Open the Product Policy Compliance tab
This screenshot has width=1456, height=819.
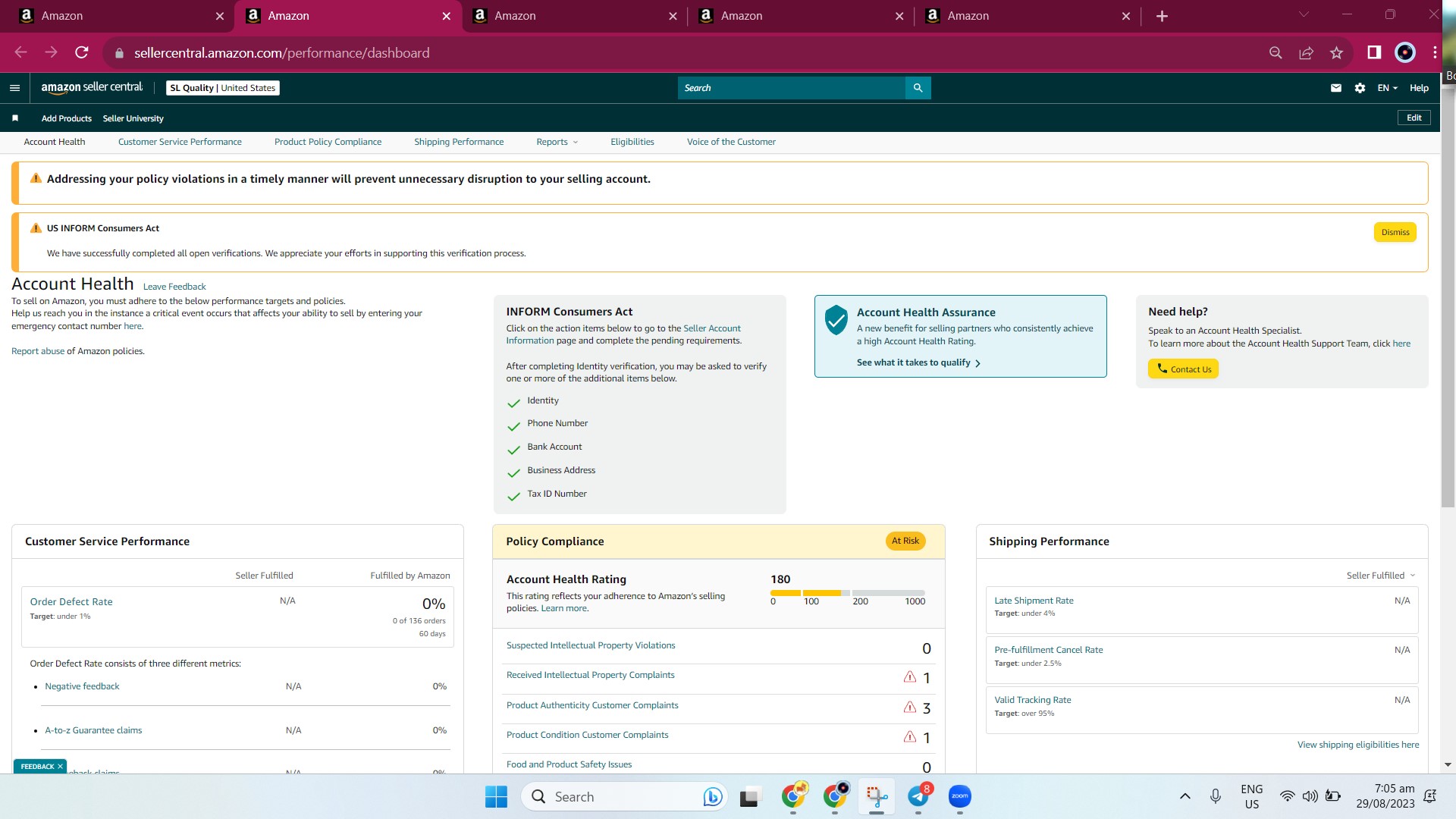click(328, 142)
